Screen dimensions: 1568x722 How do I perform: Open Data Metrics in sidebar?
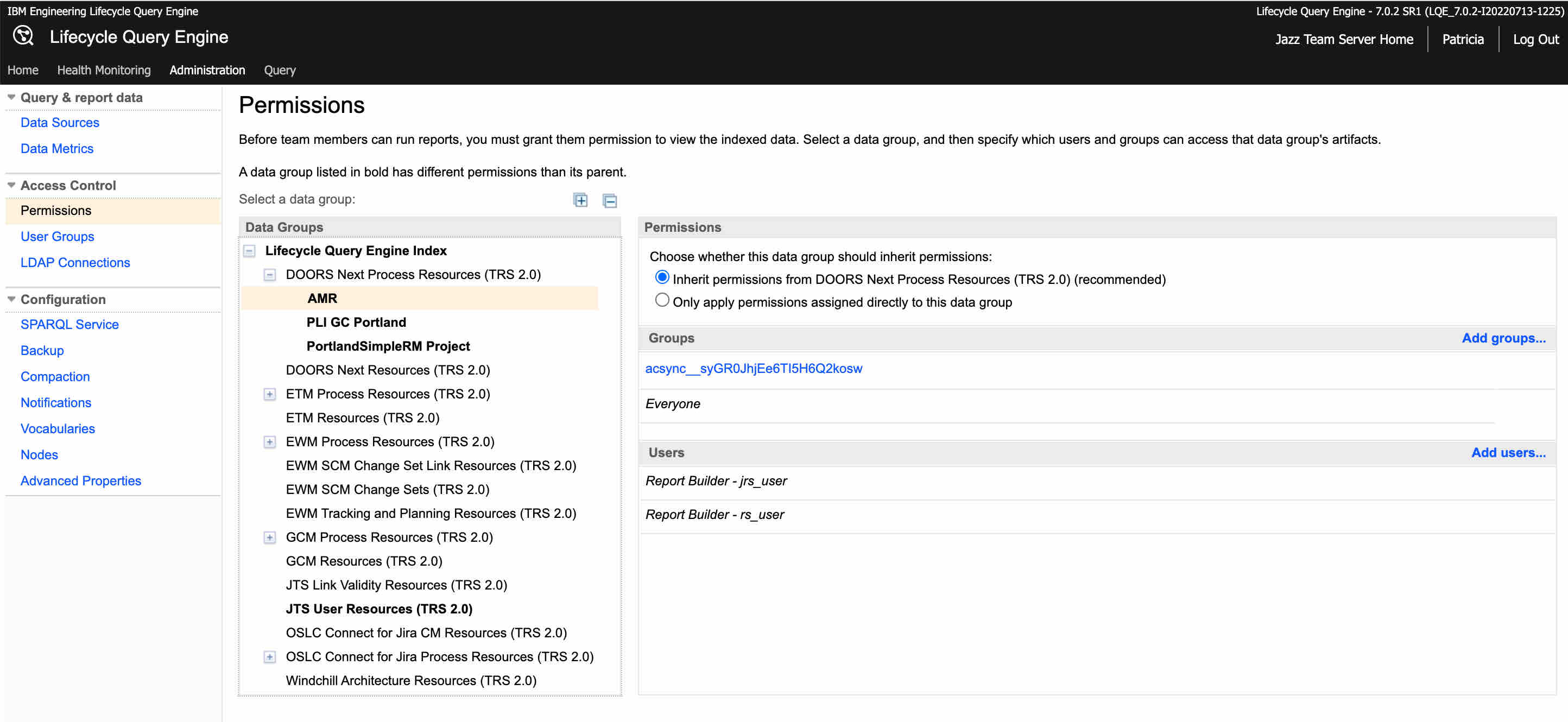(x=57, y=149)
